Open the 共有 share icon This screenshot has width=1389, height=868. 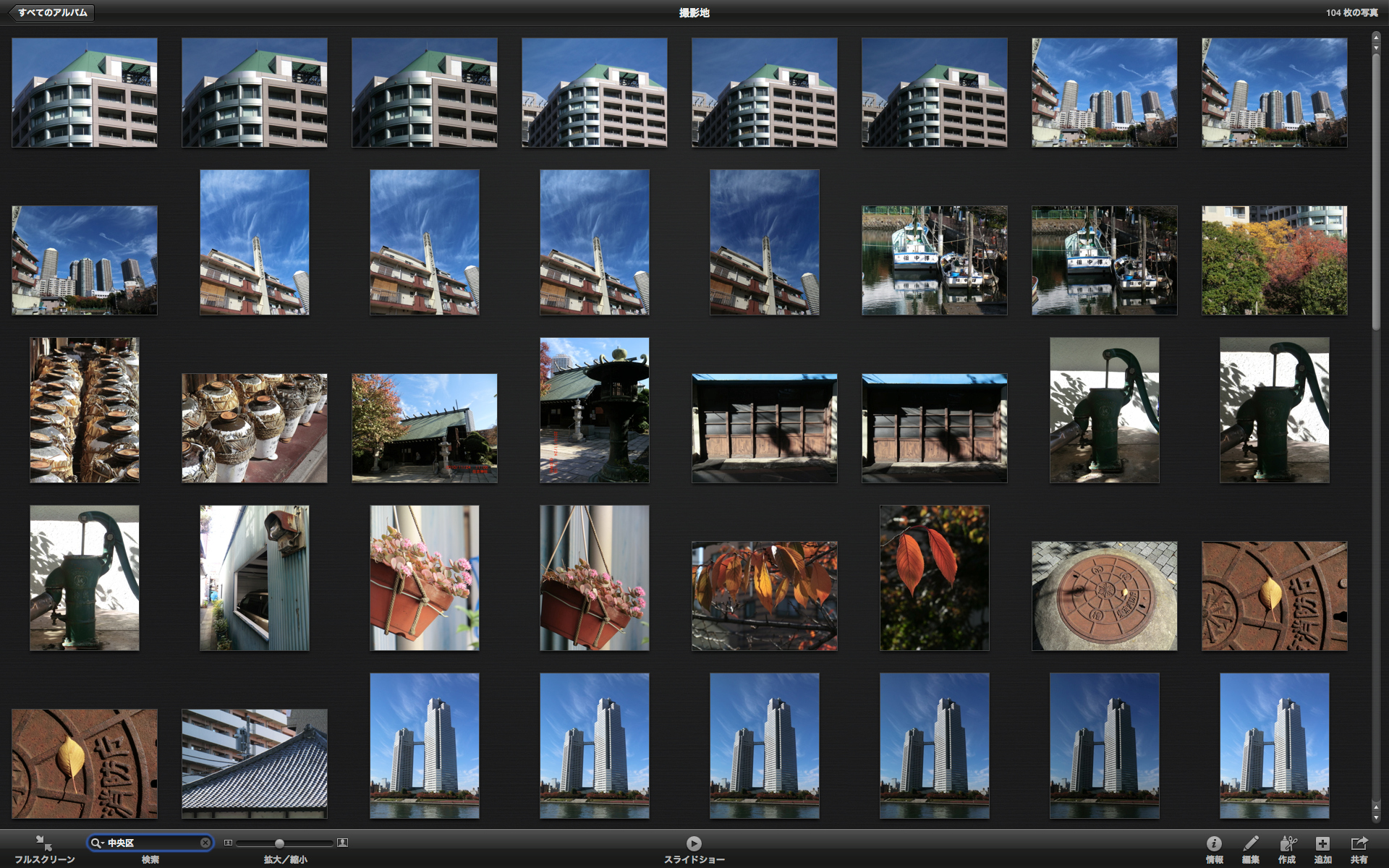tap(1359, 843)
